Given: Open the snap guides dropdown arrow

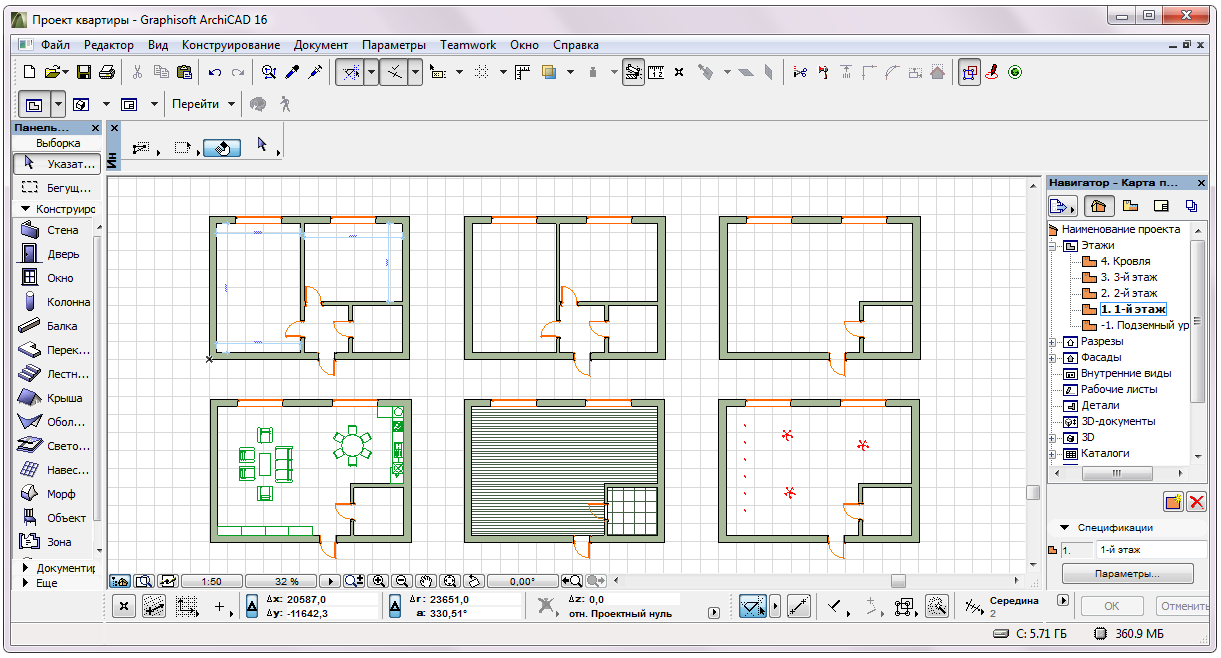Looking at the screenshot, I should (x=415, y=72).
